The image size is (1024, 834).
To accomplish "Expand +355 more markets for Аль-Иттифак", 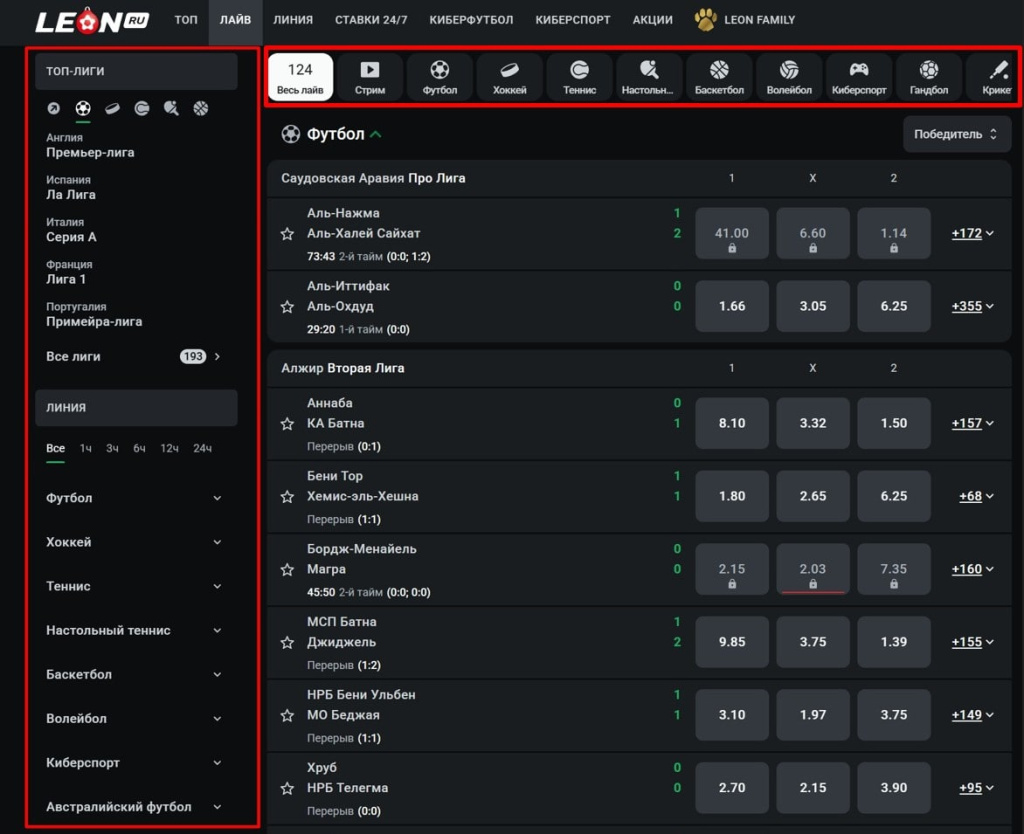I will pyautogui.click(x=972, y=306).
